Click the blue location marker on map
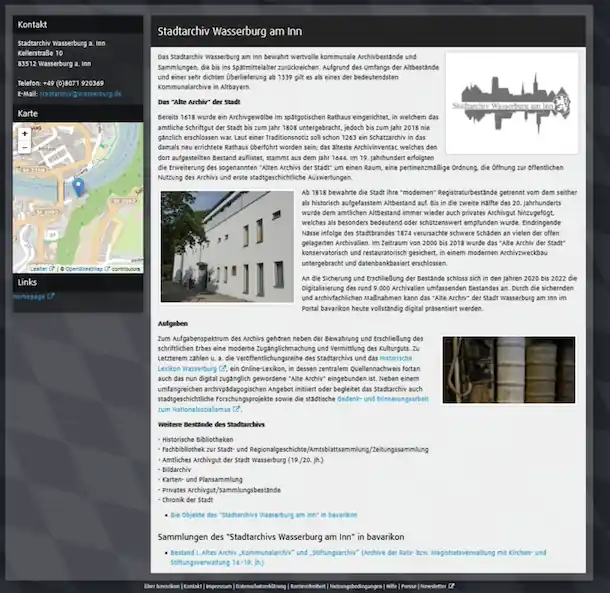 tap(78, 188)
